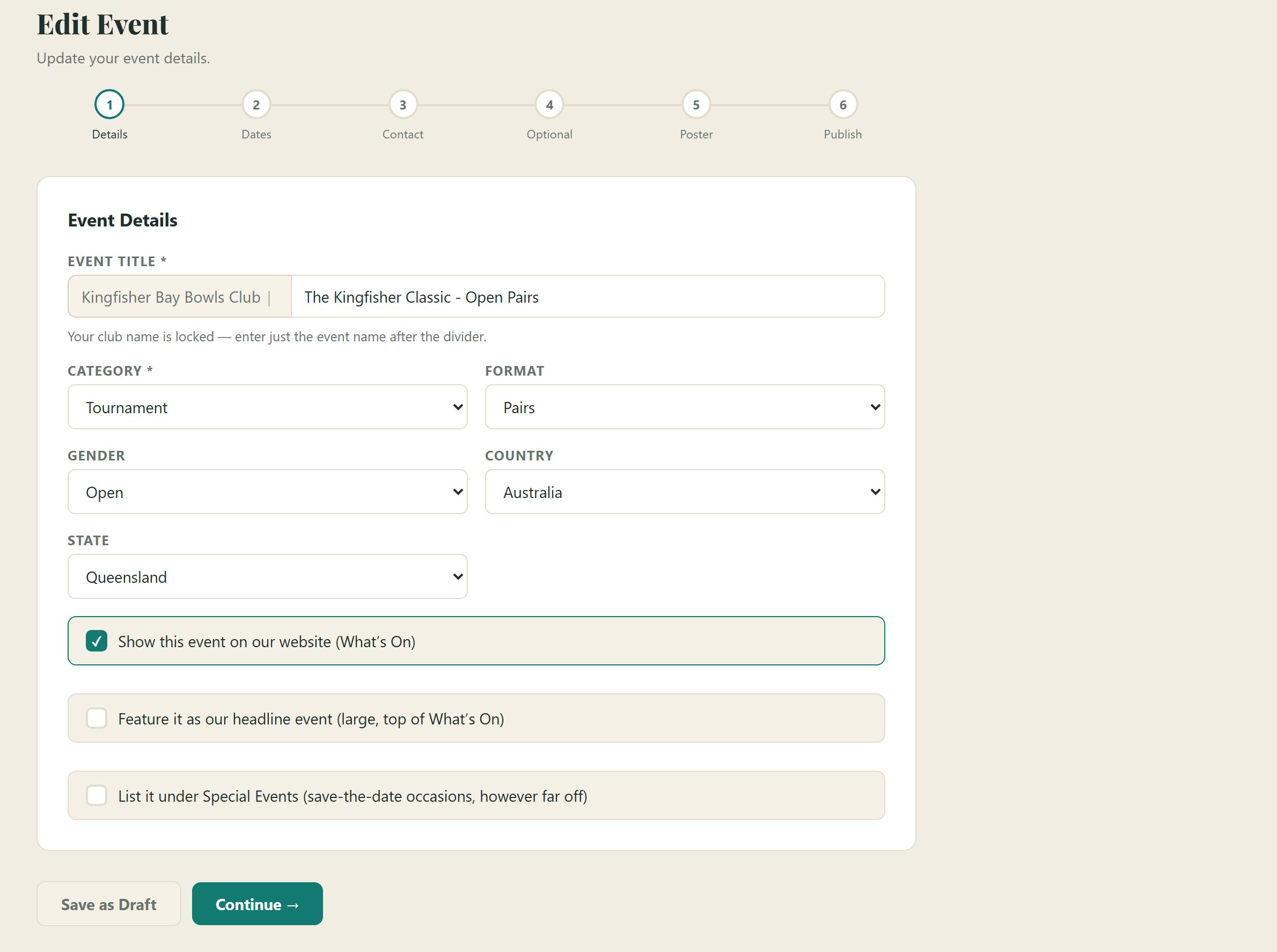Click the 'Your club name is locked' hint
The width and height of the screenshot is (1277, 952).
click(277, 336)
